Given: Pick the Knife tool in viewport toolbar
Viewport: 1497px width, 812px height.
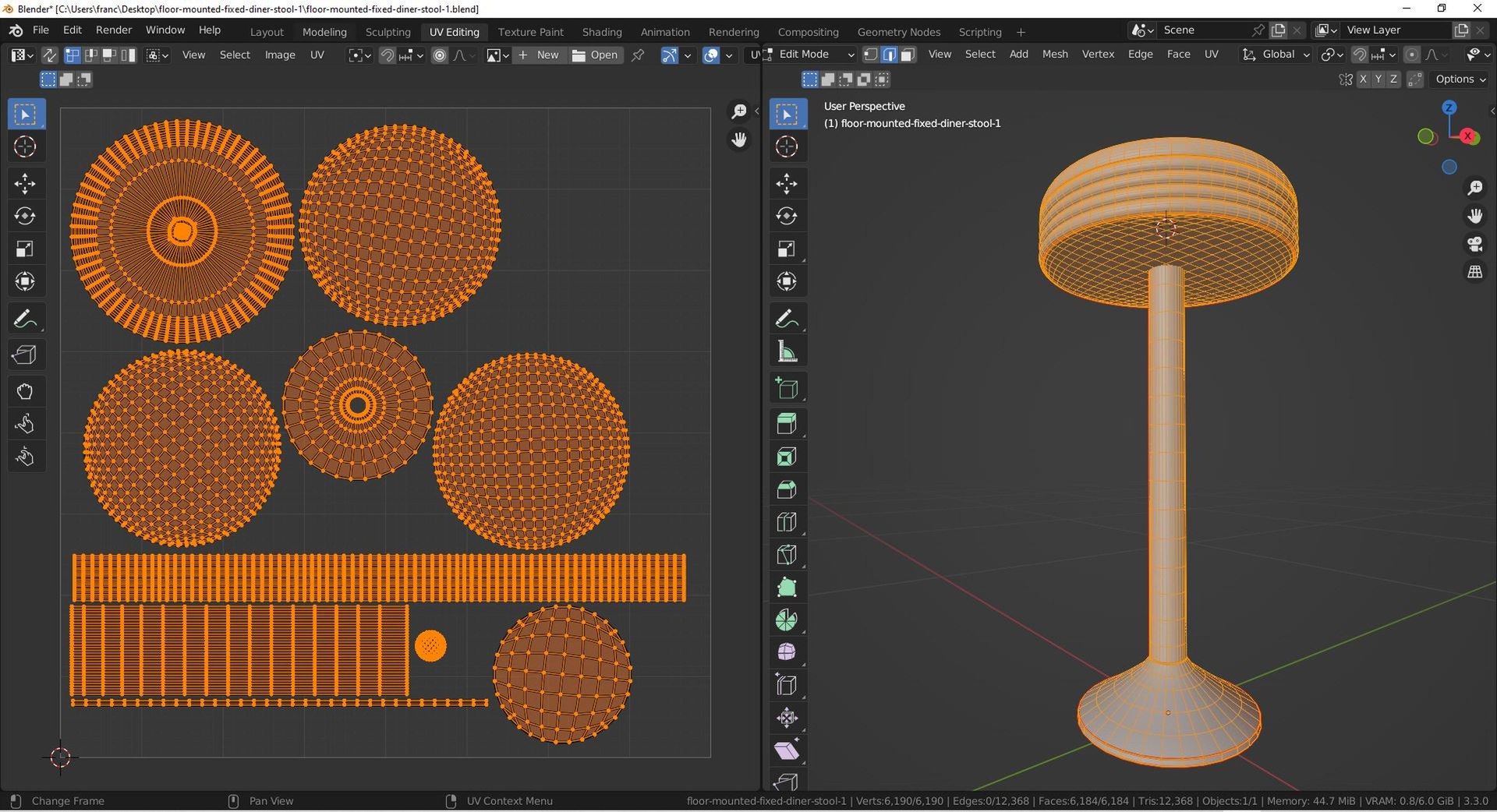Looking at the screenshot, I should 787,555.
